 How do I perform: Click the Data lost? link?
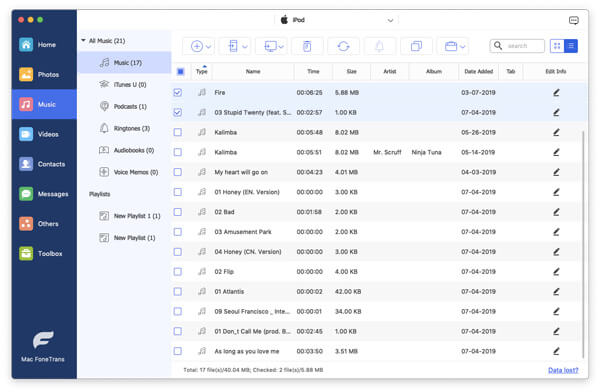pyautogui.click(x=563, y=370)
